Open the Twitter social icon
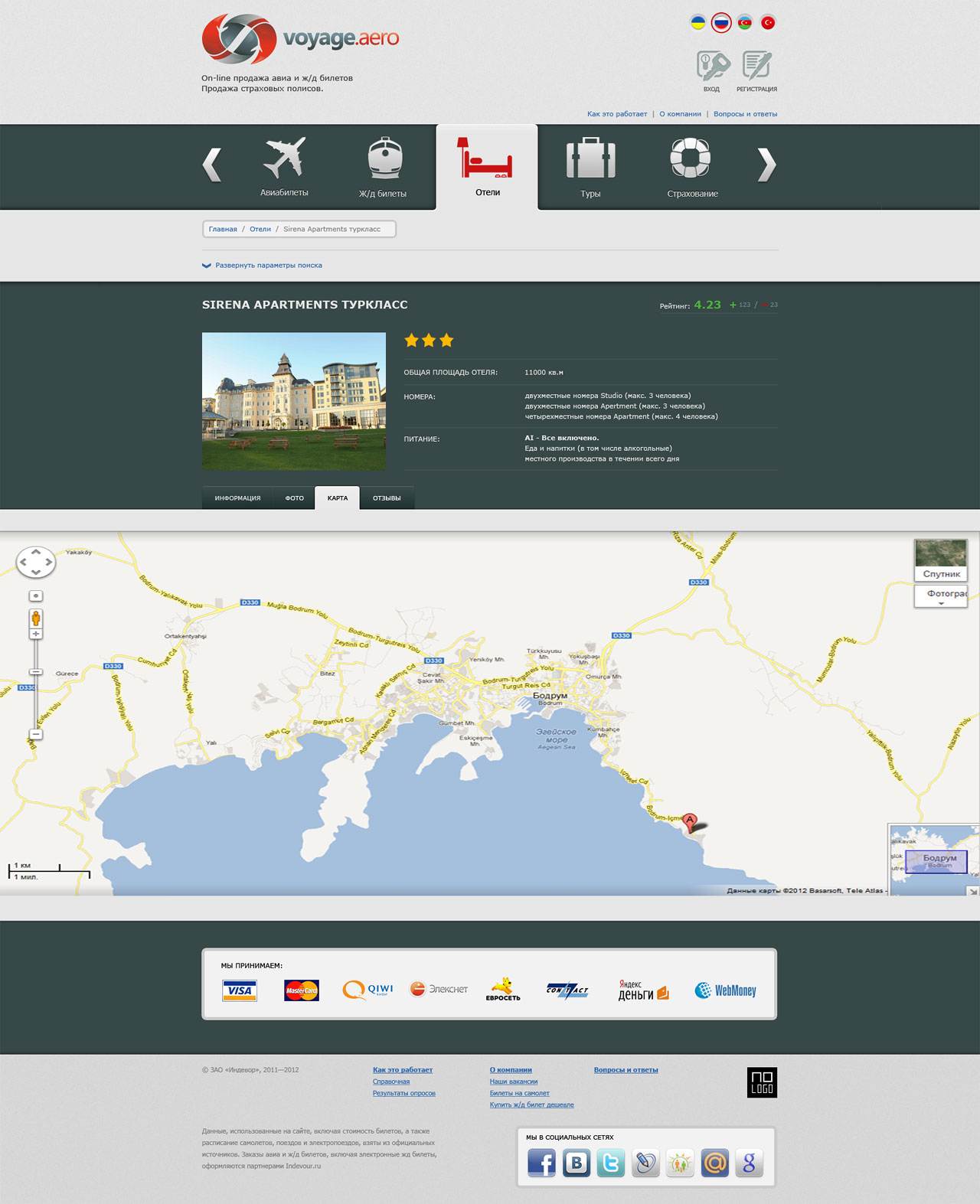 click(610, 1163)
